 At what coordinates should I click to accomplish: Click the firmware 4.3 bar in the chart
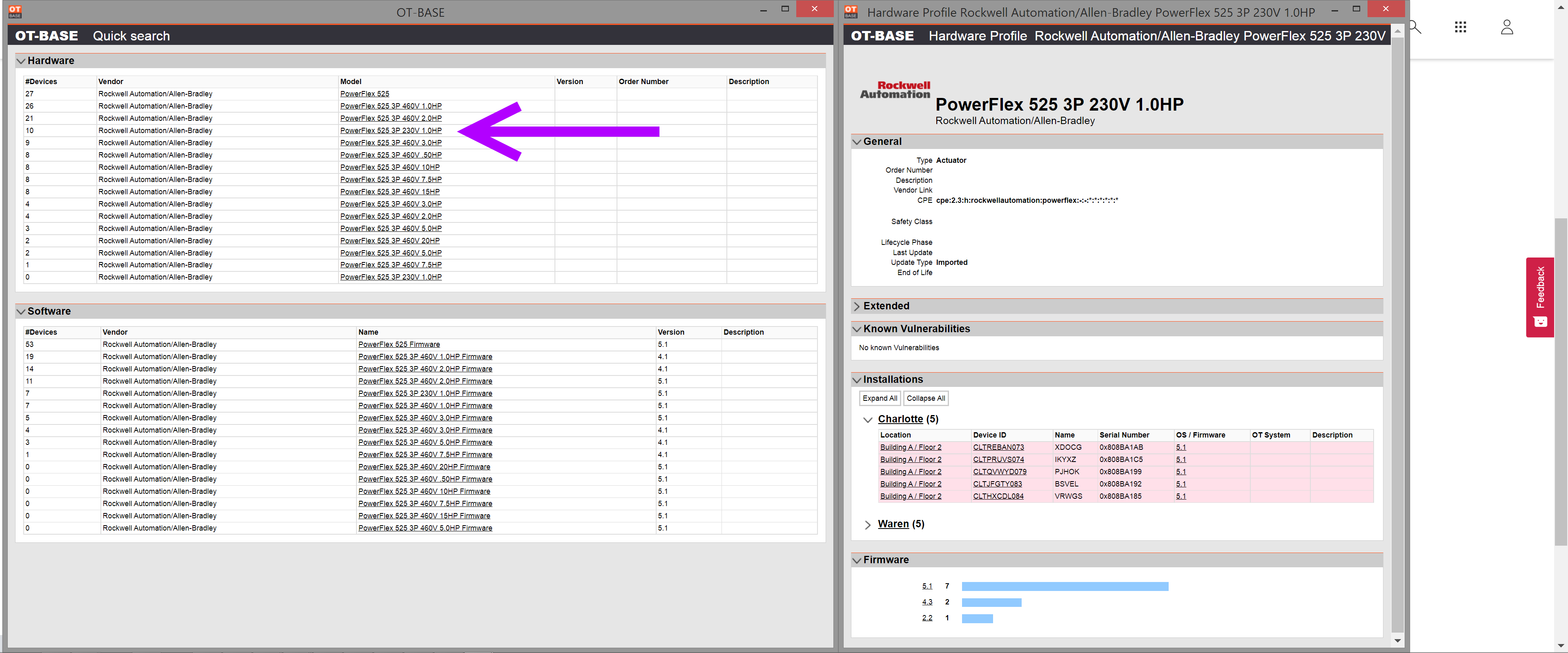991,602
